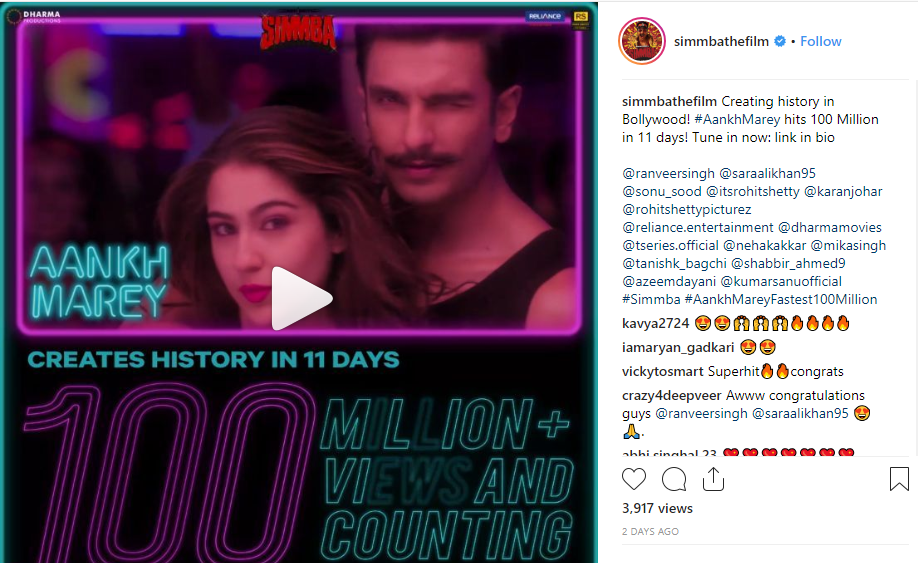
Task: Open the #AankhMareyFastest100Million hashtag
Action: click(x=781, y=299)
